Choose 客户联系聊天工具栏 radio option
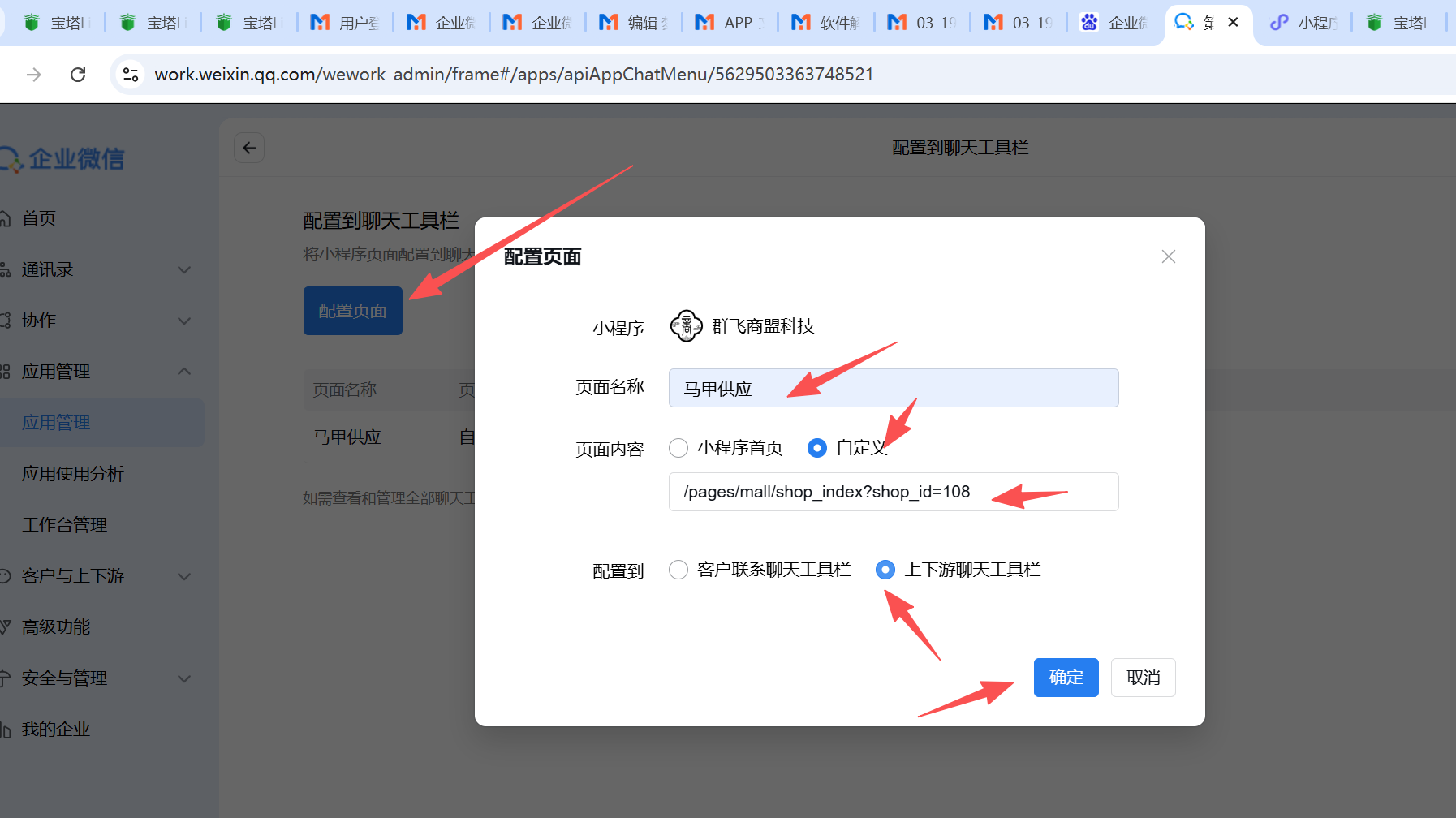Image resolution: width=1456 pixels, height=818 pixels. (x=678, y=570)
